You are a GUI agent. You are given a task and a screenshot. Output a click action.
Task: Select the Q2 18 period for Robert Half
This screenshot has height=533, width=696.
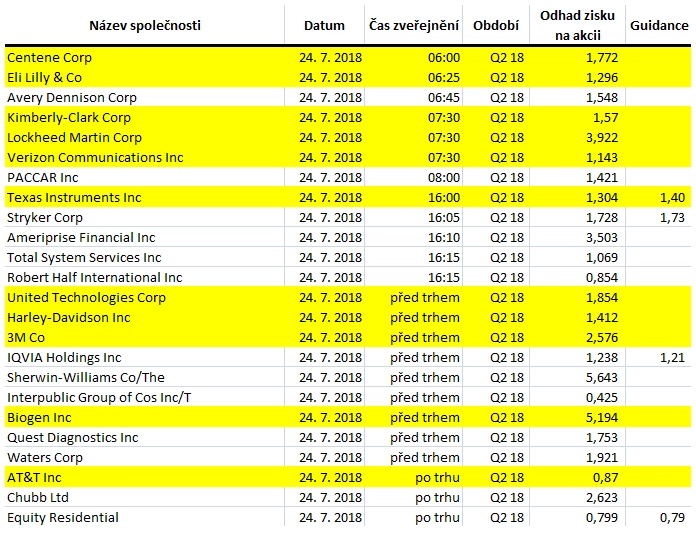(507, 277)
